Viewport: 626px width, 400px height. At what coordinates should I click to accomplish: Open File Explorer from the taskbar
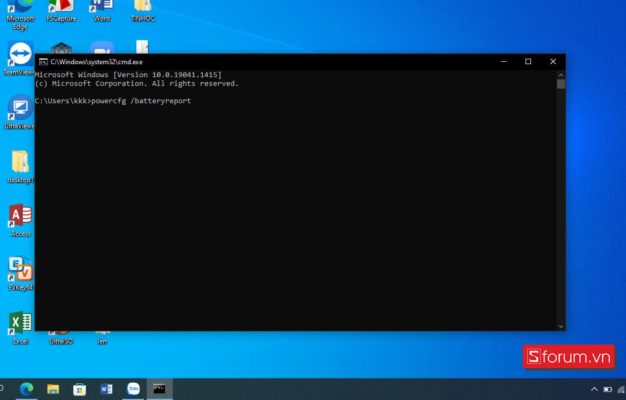[x=54, y=388]
